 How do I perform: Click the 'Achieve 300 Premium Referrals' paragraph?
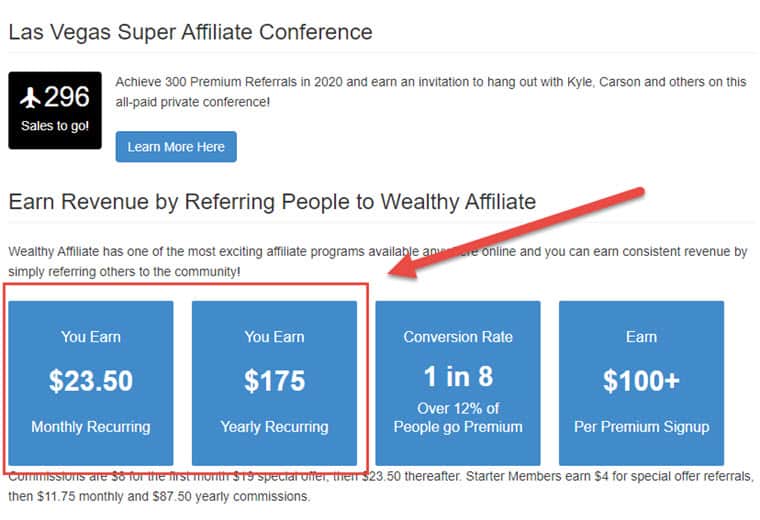(430, 92)
